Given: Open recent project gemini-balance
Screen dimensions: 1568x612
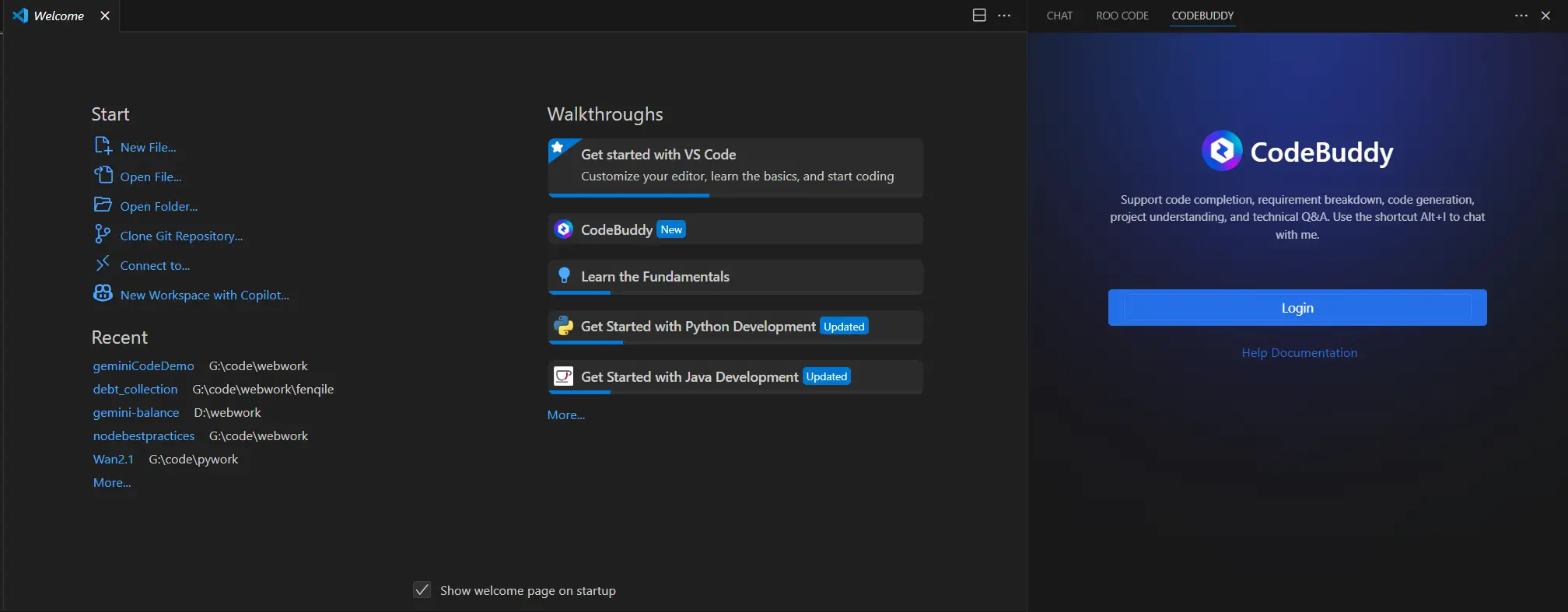Looking at the screenshot, I should point(136,412).
